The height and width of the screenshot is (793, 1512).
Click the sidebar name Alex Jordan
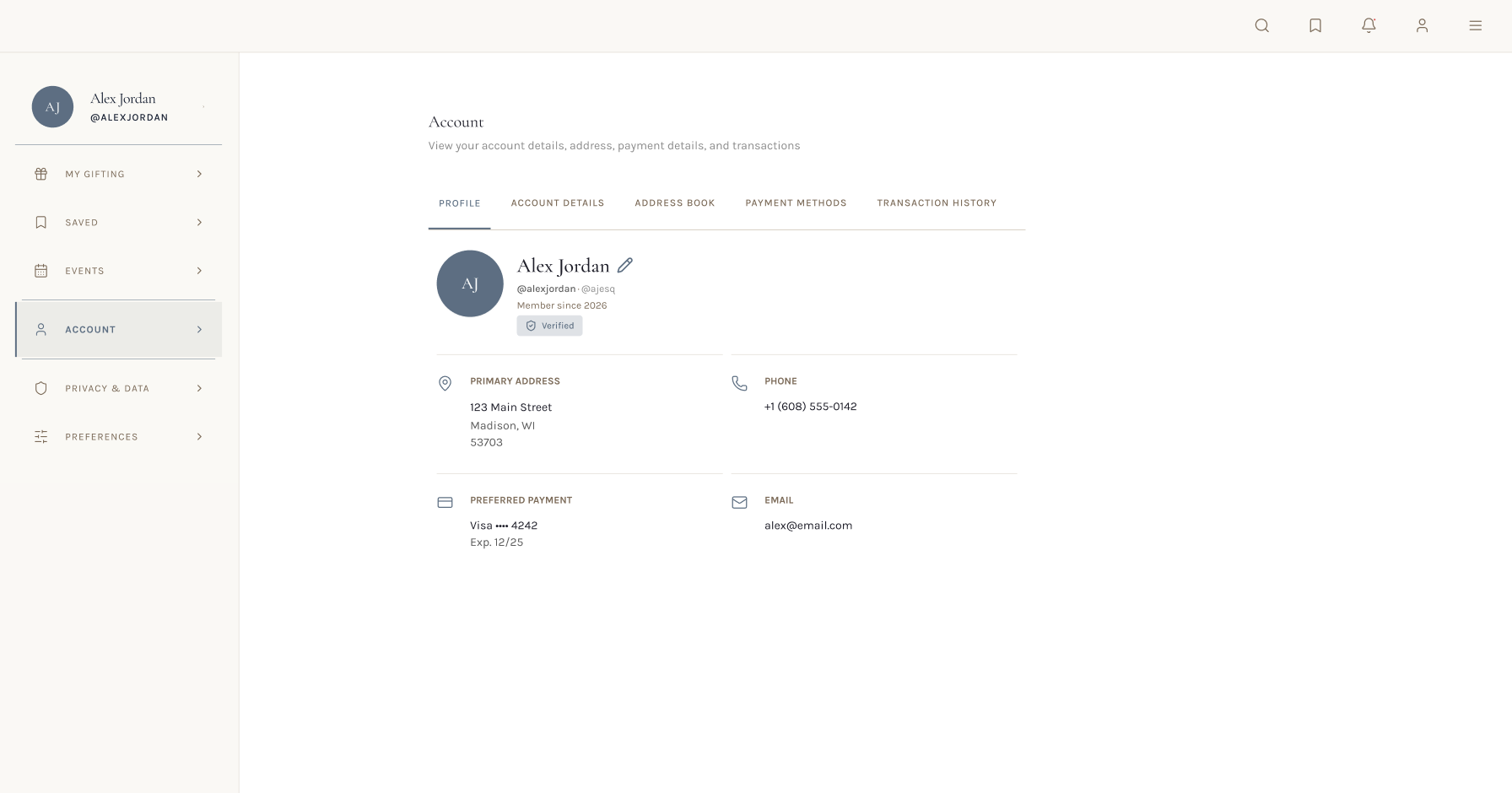tap(123, 99)
